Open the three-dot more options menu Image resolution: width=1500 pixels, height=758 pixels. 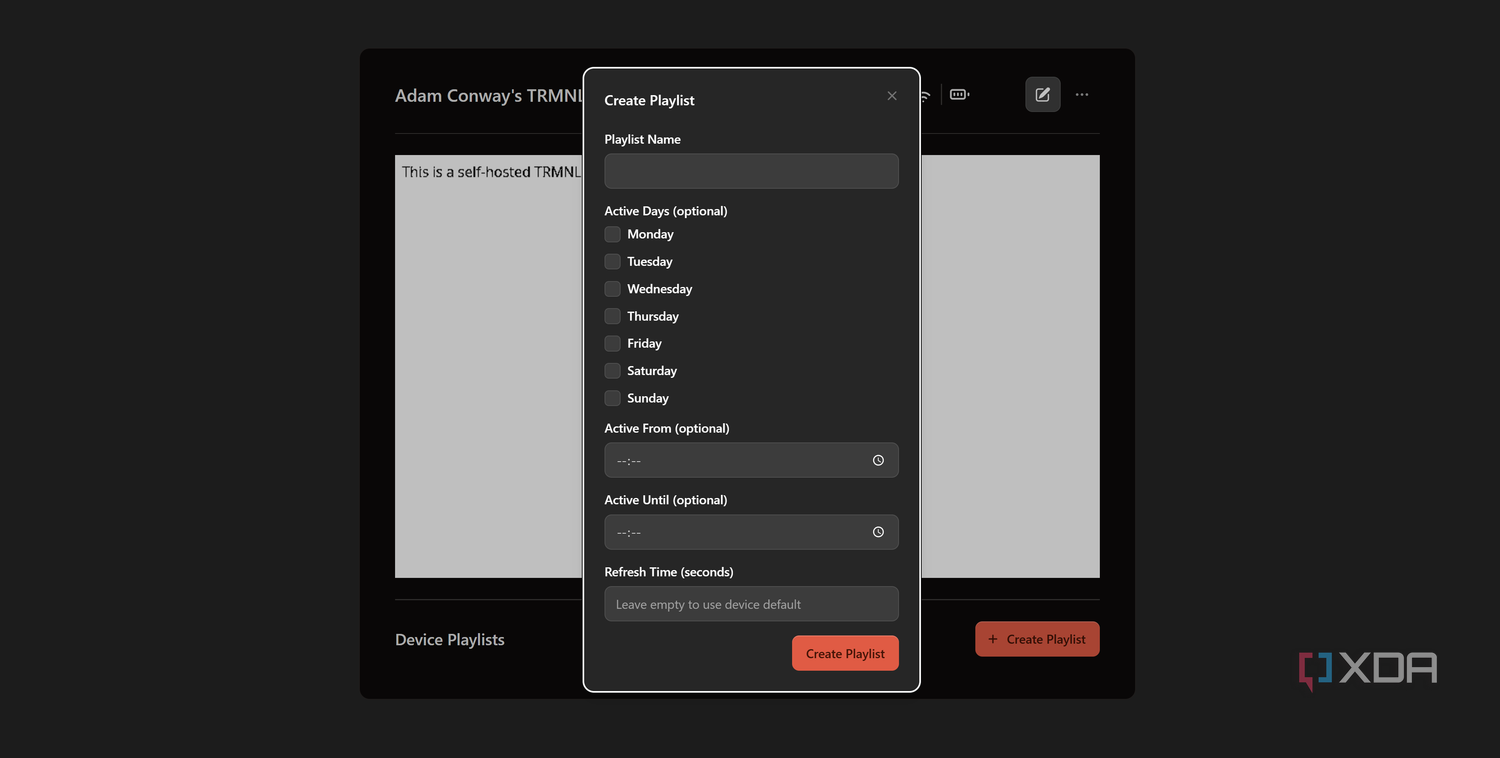point(1082,95)
